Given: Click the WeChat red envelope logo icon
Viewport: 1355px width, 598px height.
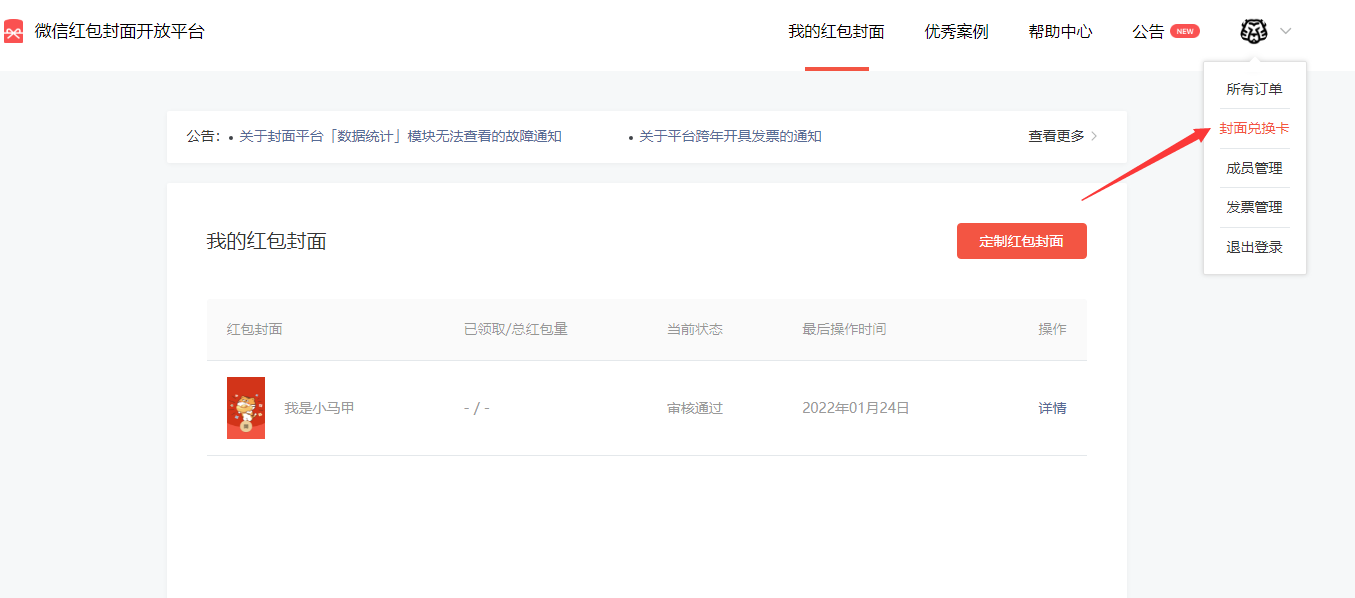Looking at the screenshot, I should click(13, 32).
